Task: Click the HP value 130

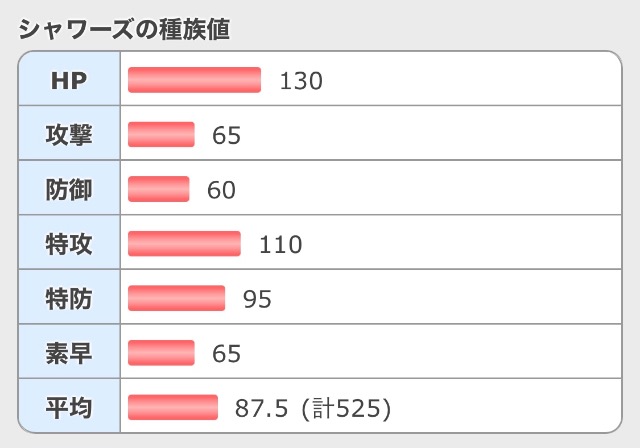Action: (301, 81)
